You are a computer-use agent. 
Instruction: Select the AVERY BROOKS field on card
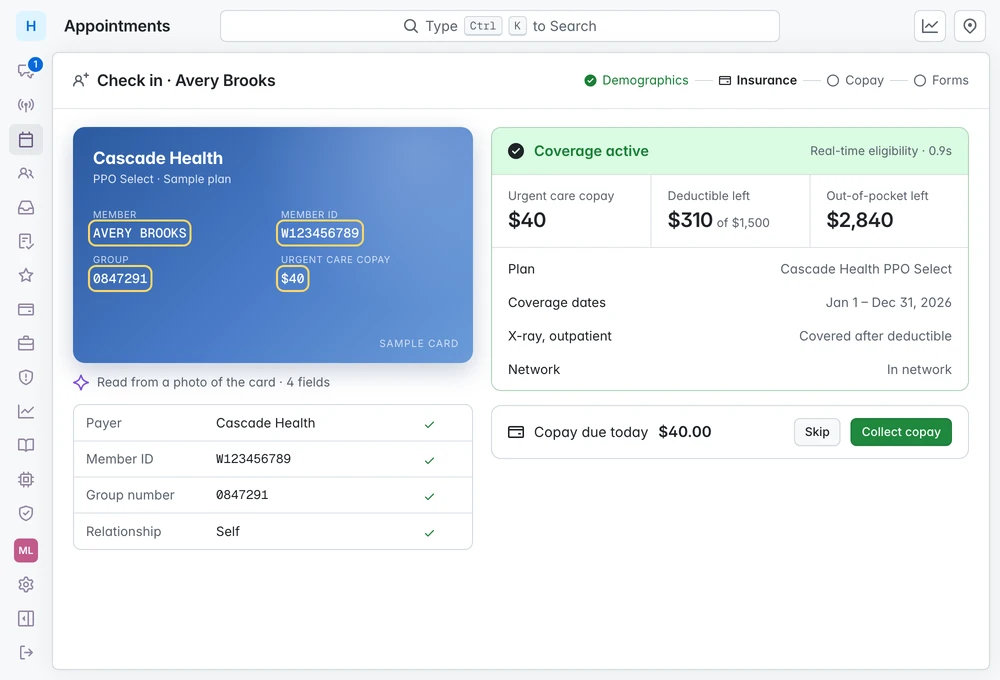(x=140, y=233)
